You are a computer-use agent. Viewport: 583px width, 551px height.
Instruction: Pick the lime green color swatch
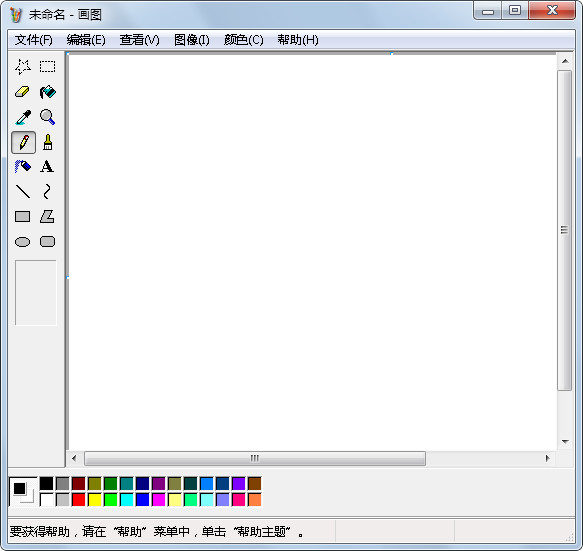[x=111, y=500]
